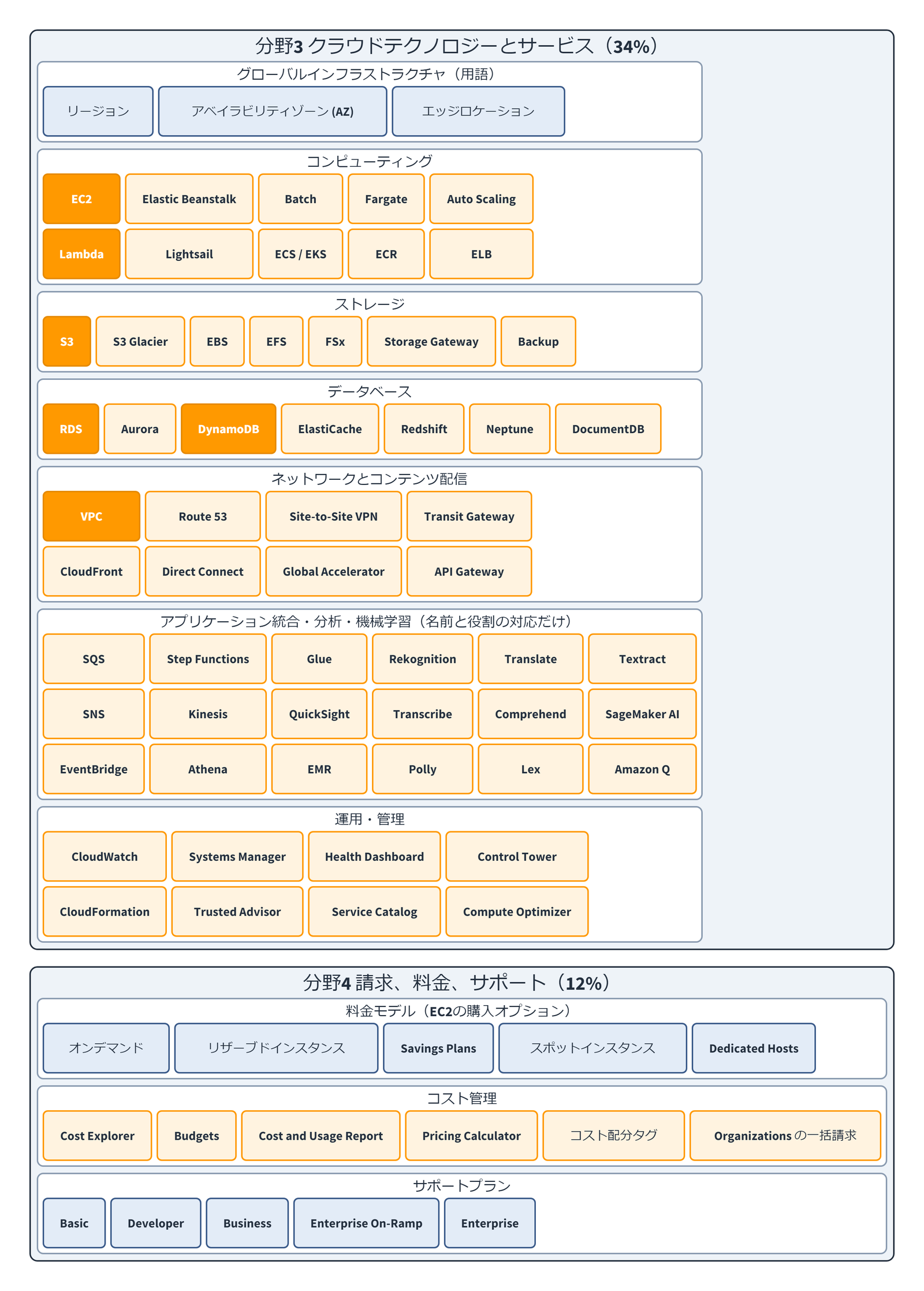Click the EC2 service box
The height and width of the screenshot is (1291, 924).
point(81,199)
